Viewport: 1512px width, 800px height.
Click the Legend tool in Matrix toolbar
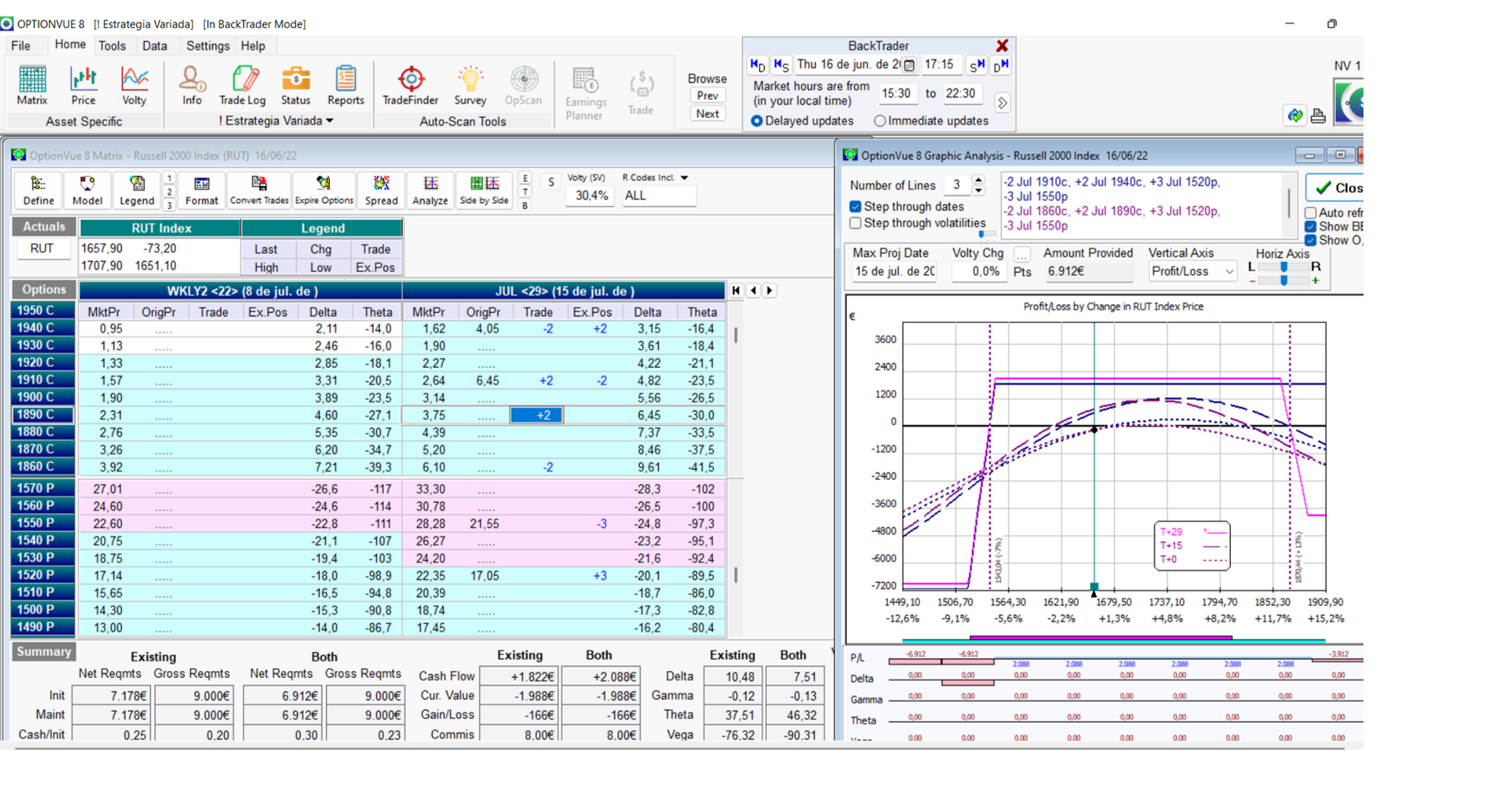[137, 190]
